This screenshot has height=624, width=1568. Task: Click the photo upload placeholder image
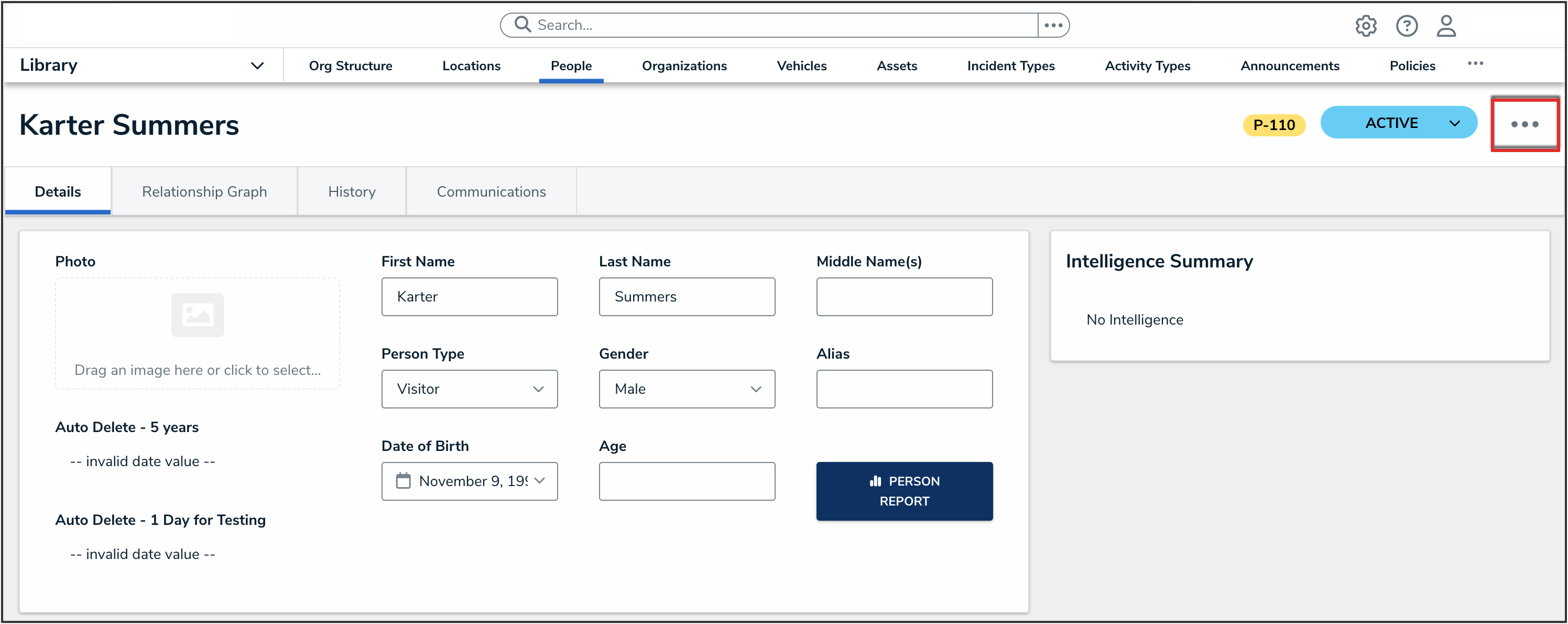tap(197, 315)
